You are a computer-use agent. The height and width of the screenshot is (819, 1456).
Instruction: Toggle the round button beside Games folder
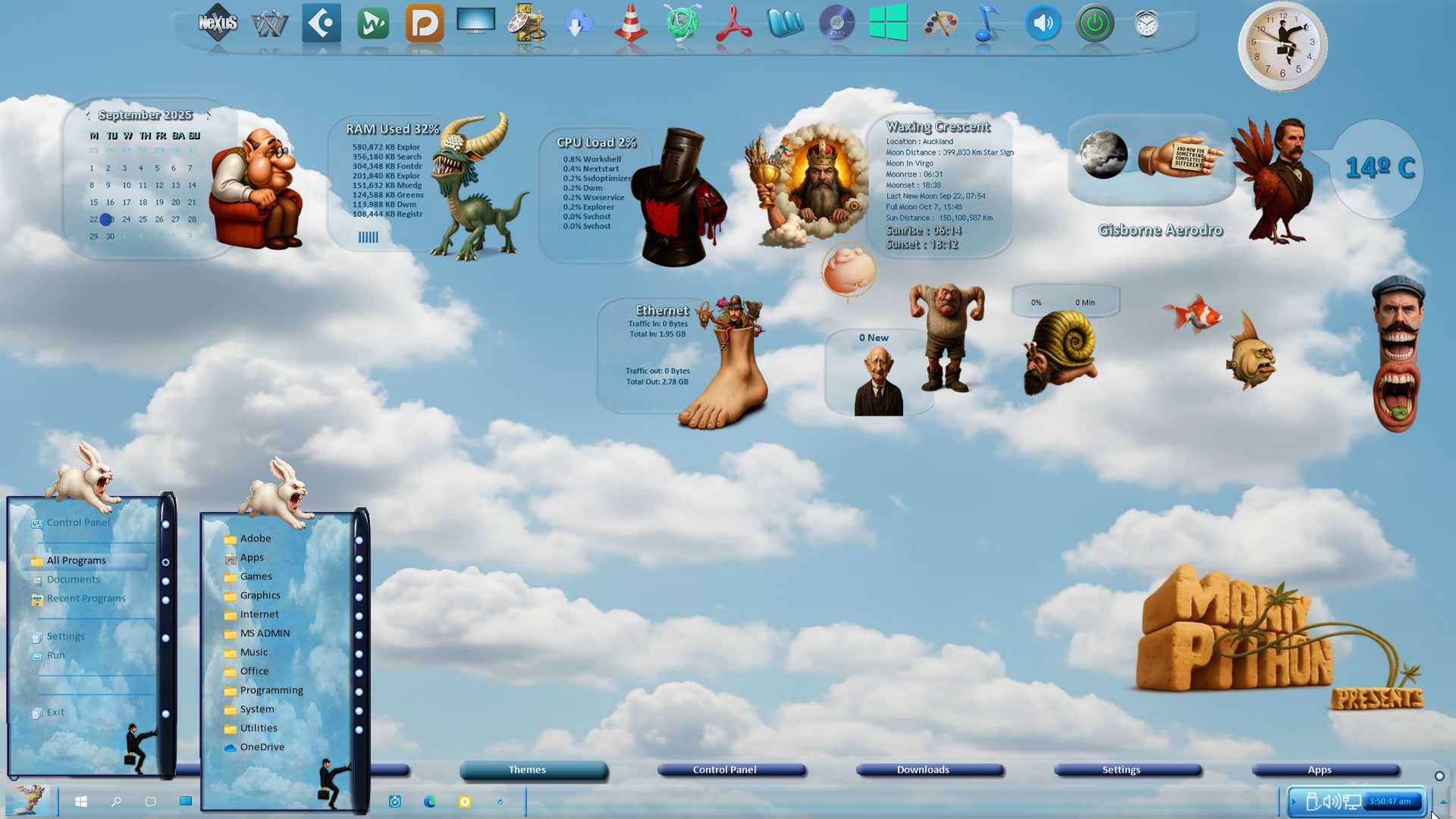click(359, 578)
